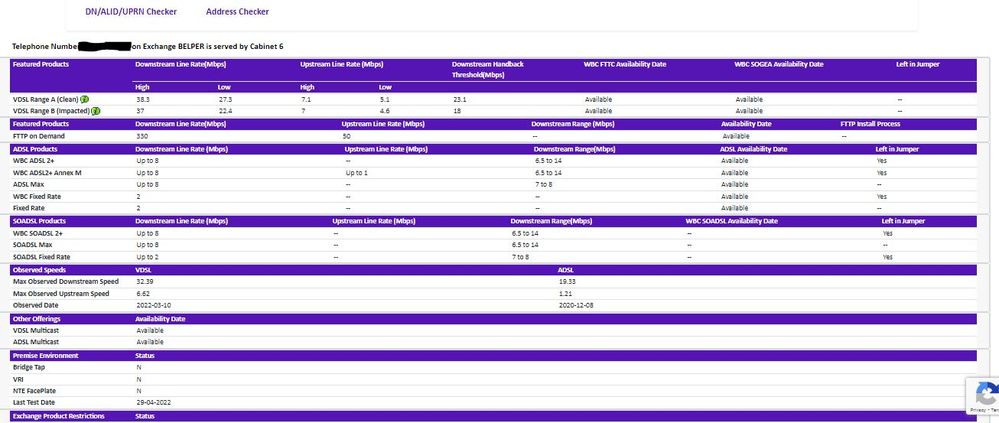Click the Downstream Handback Threshold header

[x=488, y=69]
